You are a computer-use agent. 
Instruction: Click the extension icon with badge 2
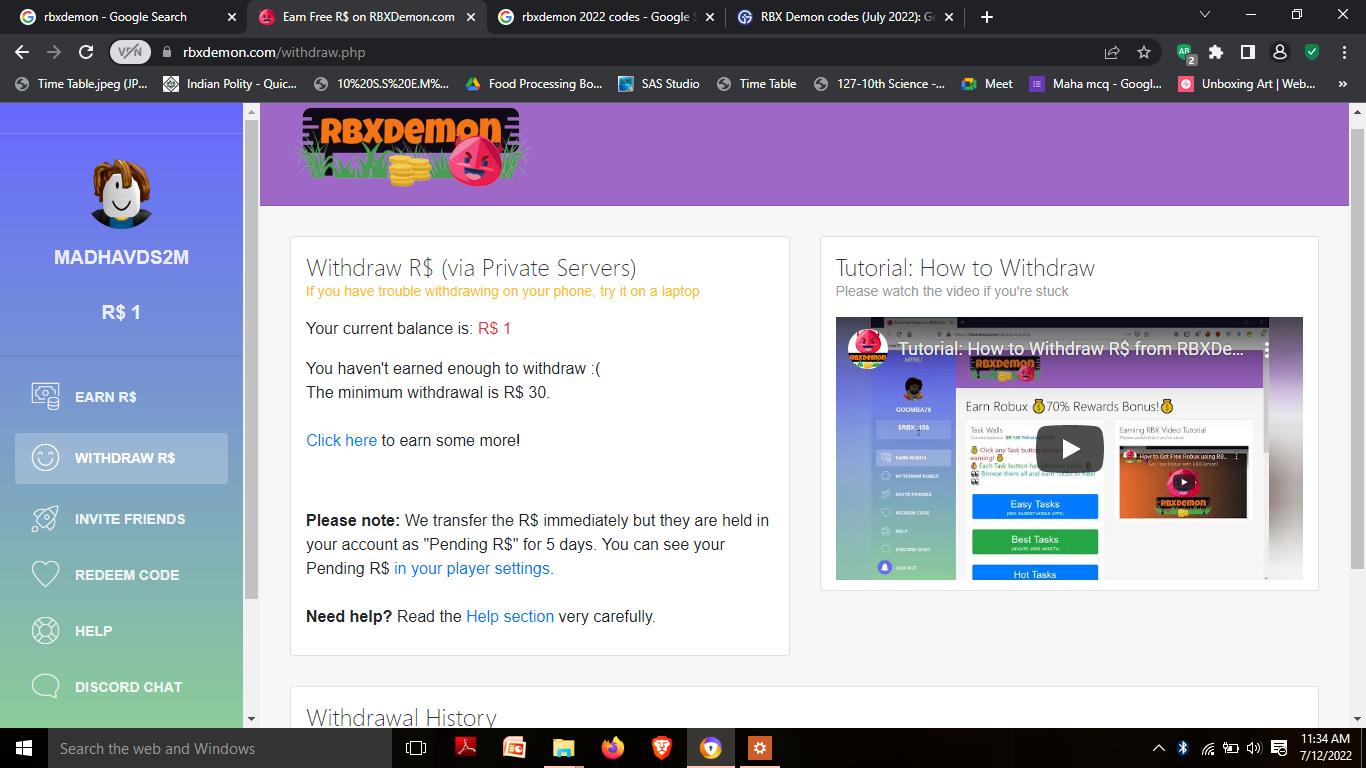1185,53
